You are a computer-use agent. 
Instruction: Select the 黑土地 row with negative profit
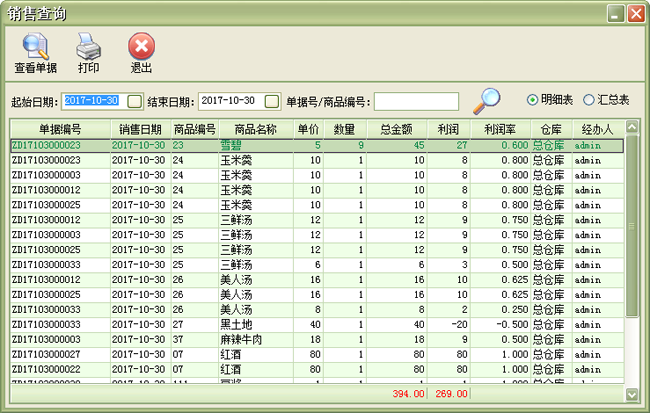tap(238, 326)
